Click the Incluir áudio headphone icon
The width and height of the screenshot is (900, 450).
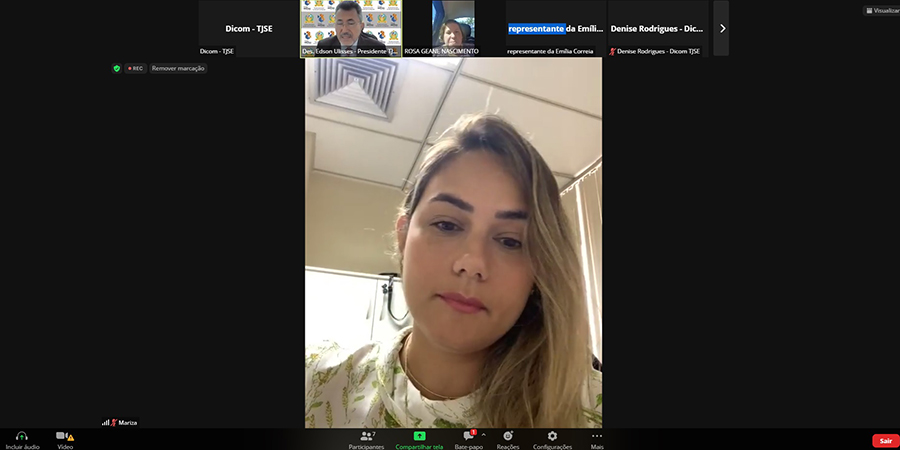pyautogui.click(x=21, y=436)
